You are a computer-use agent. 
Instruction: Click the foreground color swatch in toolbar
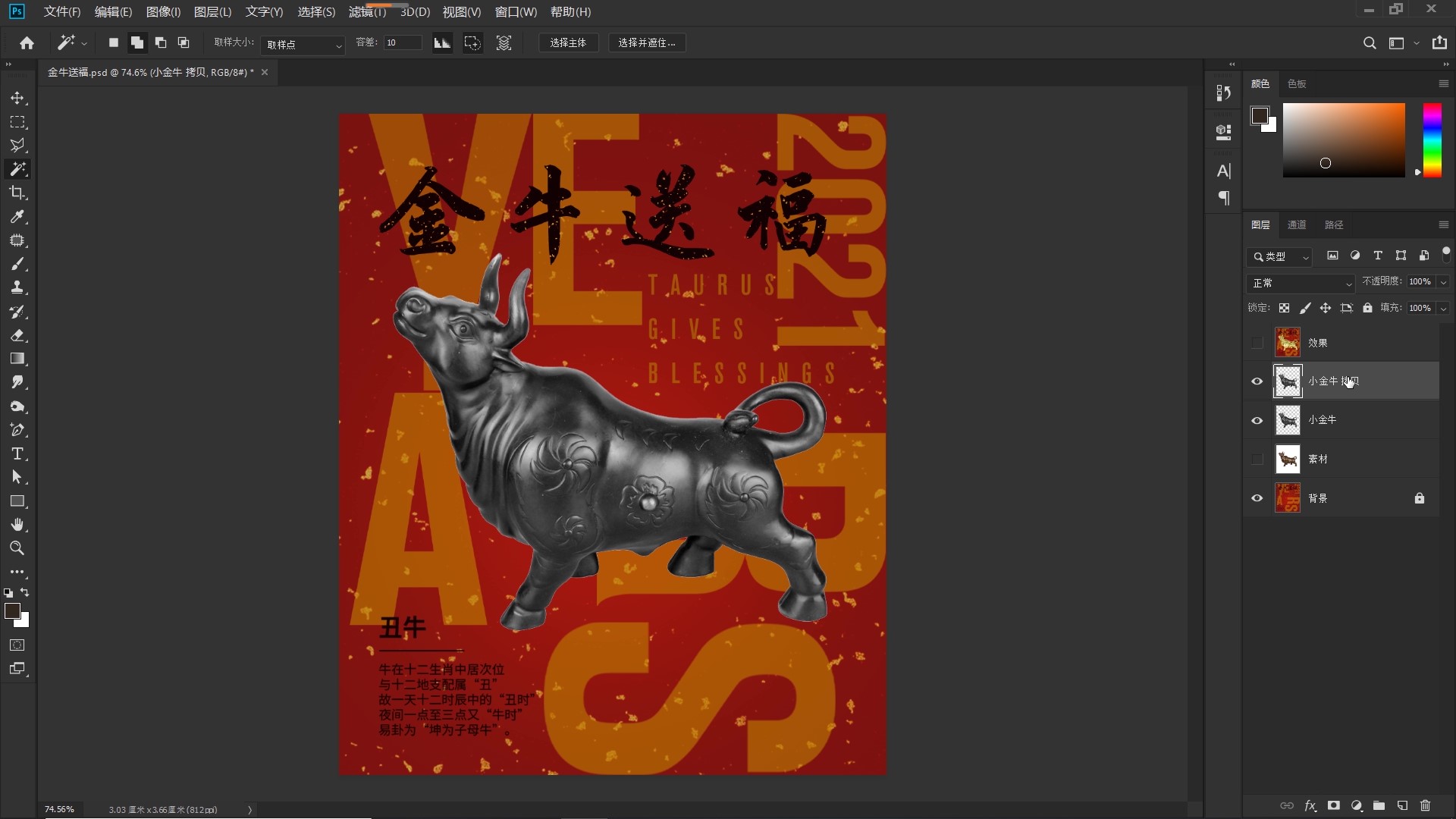[12, 611]
